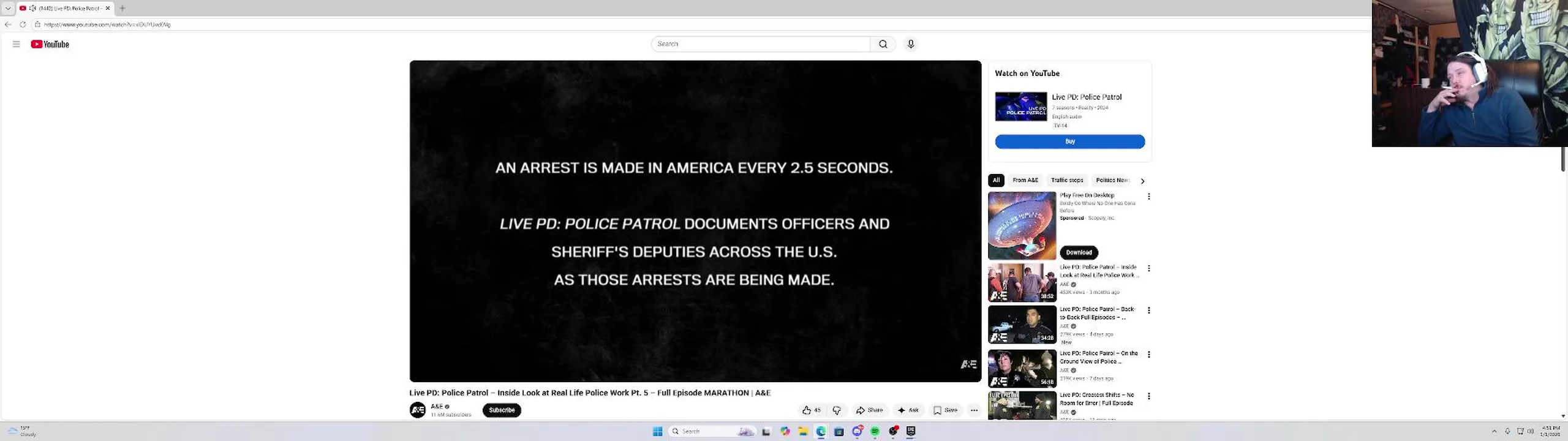Click the search magnifier button
This screenshot has height=441, width=1568.
point(883,44)
